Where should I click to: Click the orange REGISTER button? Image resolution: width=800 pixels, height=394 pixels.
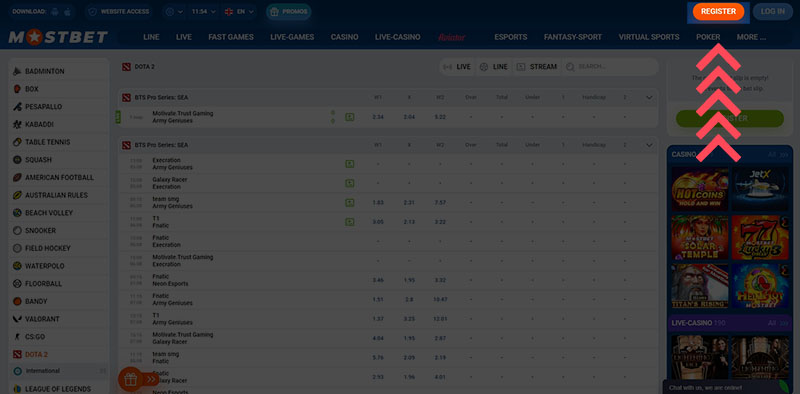coord(718,12)
